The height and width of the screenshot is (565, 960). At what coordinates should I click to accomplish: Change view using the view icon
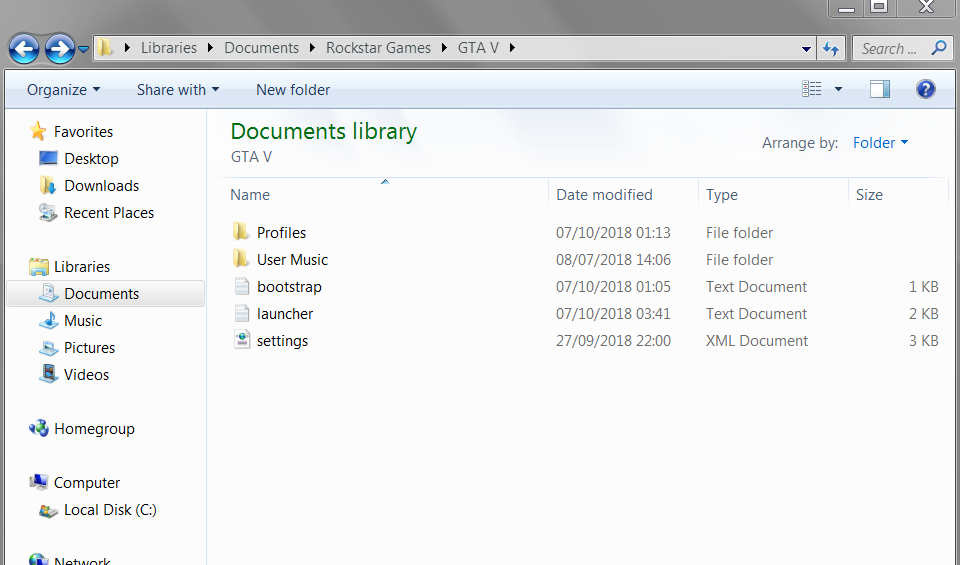coord(812,89)
